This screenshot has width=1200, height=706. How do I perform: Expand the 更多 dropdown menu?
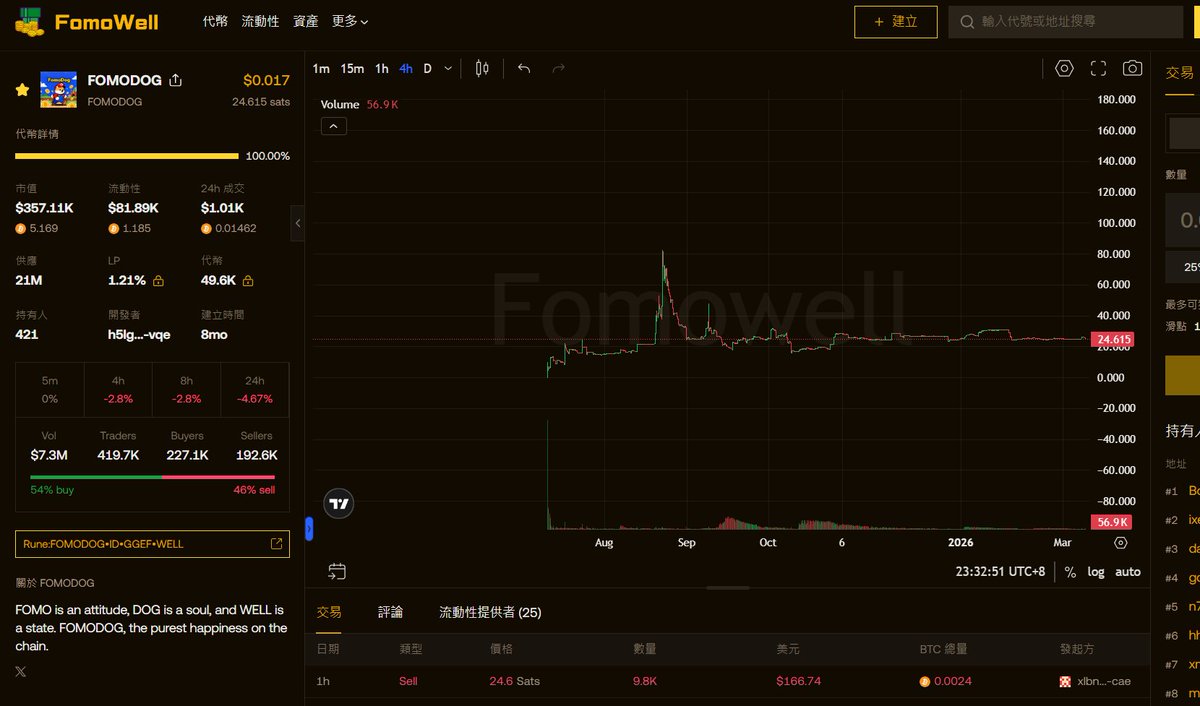(350, 21)
